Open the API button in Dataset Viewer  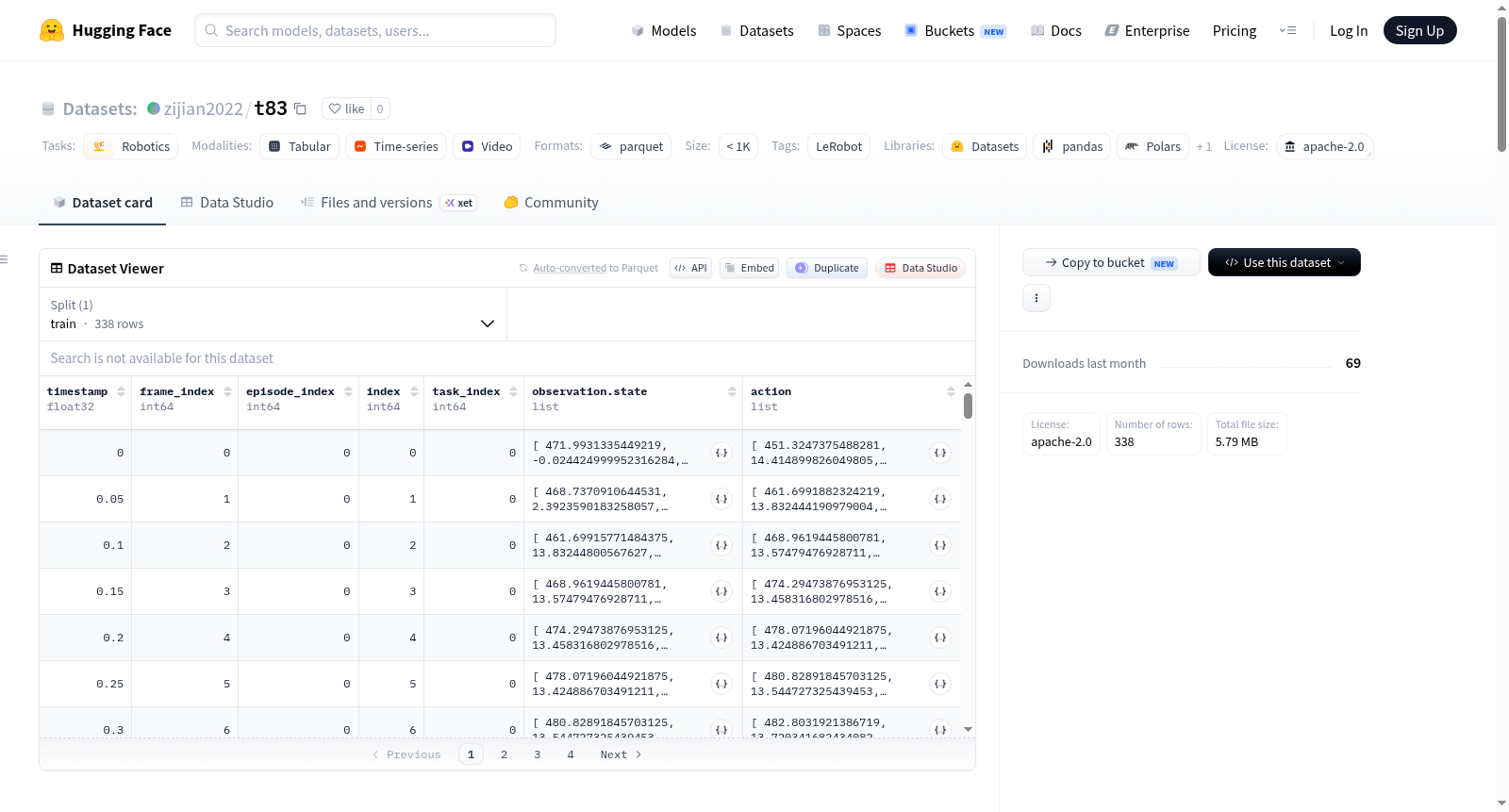[690, 268]
